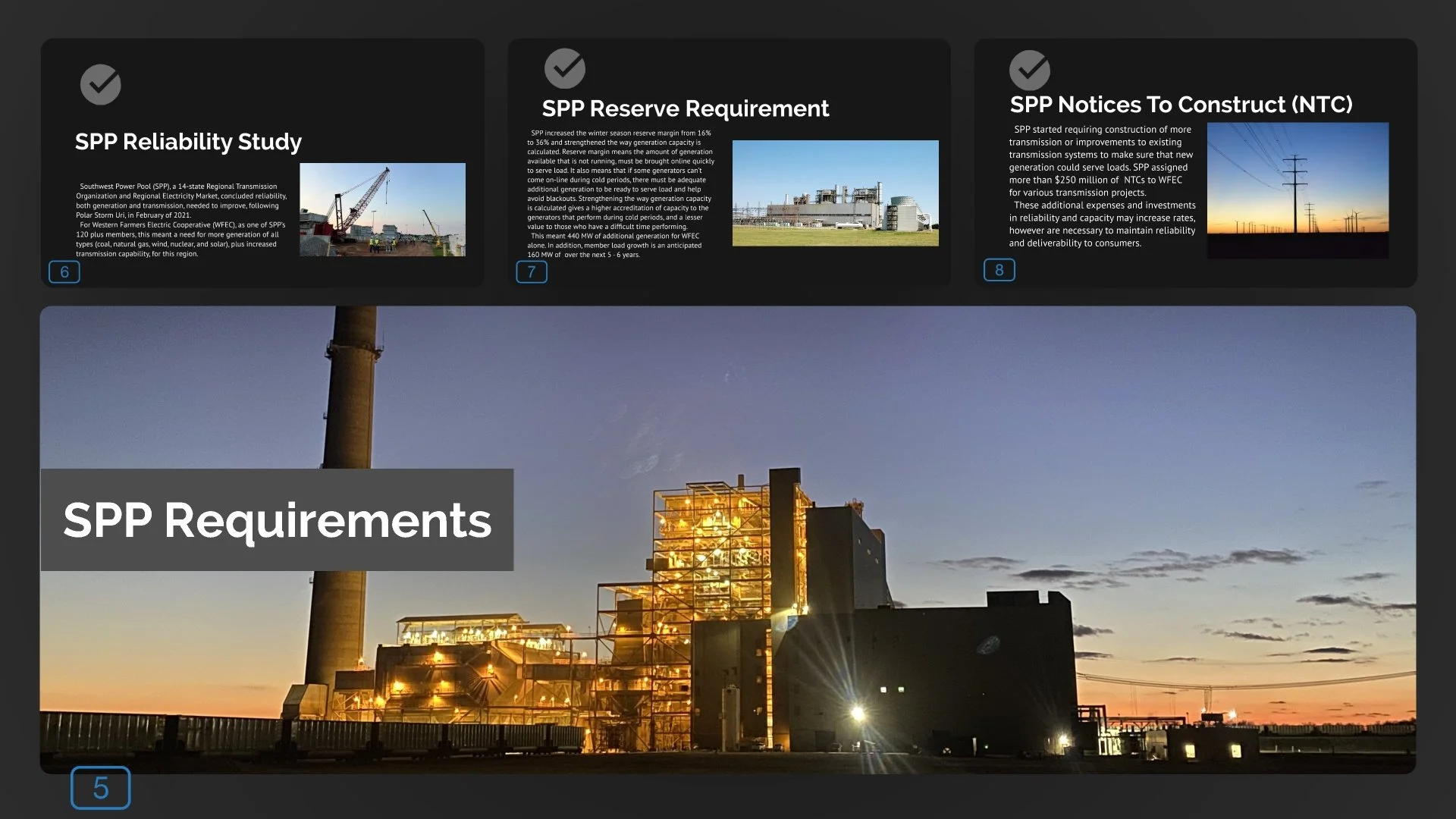Select the large slide number 5 badge
Viewport: 1456px width, 819px height.
[x=100, y=788]
